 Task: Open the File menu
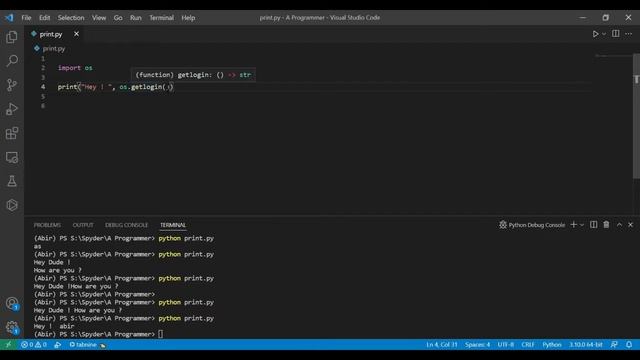pos(26,18)
